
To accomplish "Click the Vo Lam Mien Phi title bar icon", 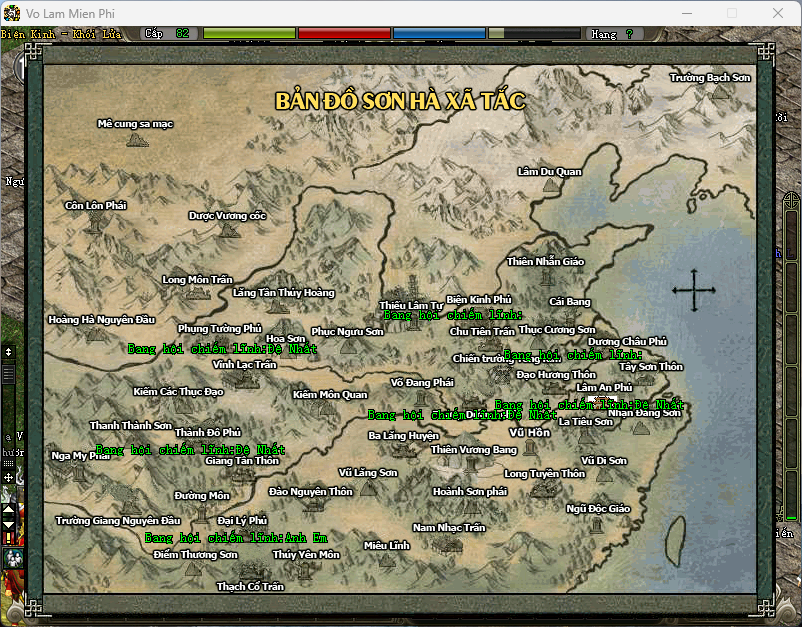I will pyautogui.click(x=13, y=13).
